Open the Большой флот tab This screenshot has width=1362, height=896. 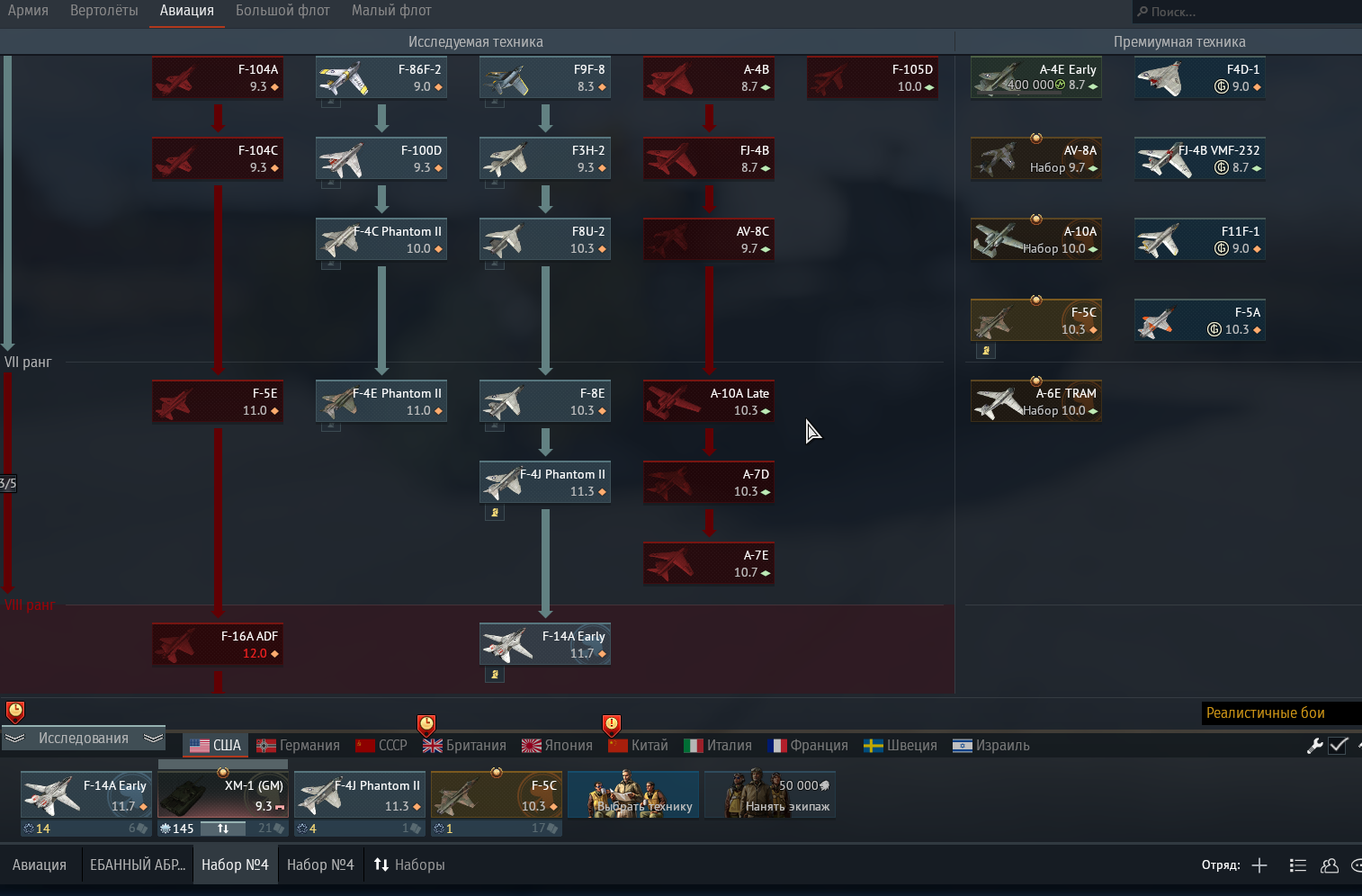282,11
